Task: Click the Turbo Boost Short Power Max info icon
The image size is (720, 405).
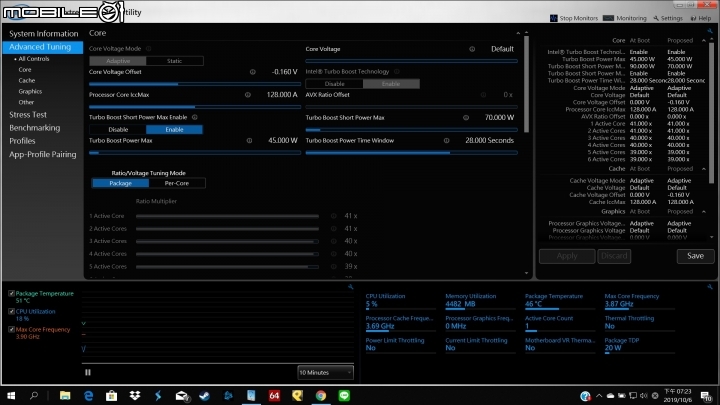Action: (x=466, y=118)
